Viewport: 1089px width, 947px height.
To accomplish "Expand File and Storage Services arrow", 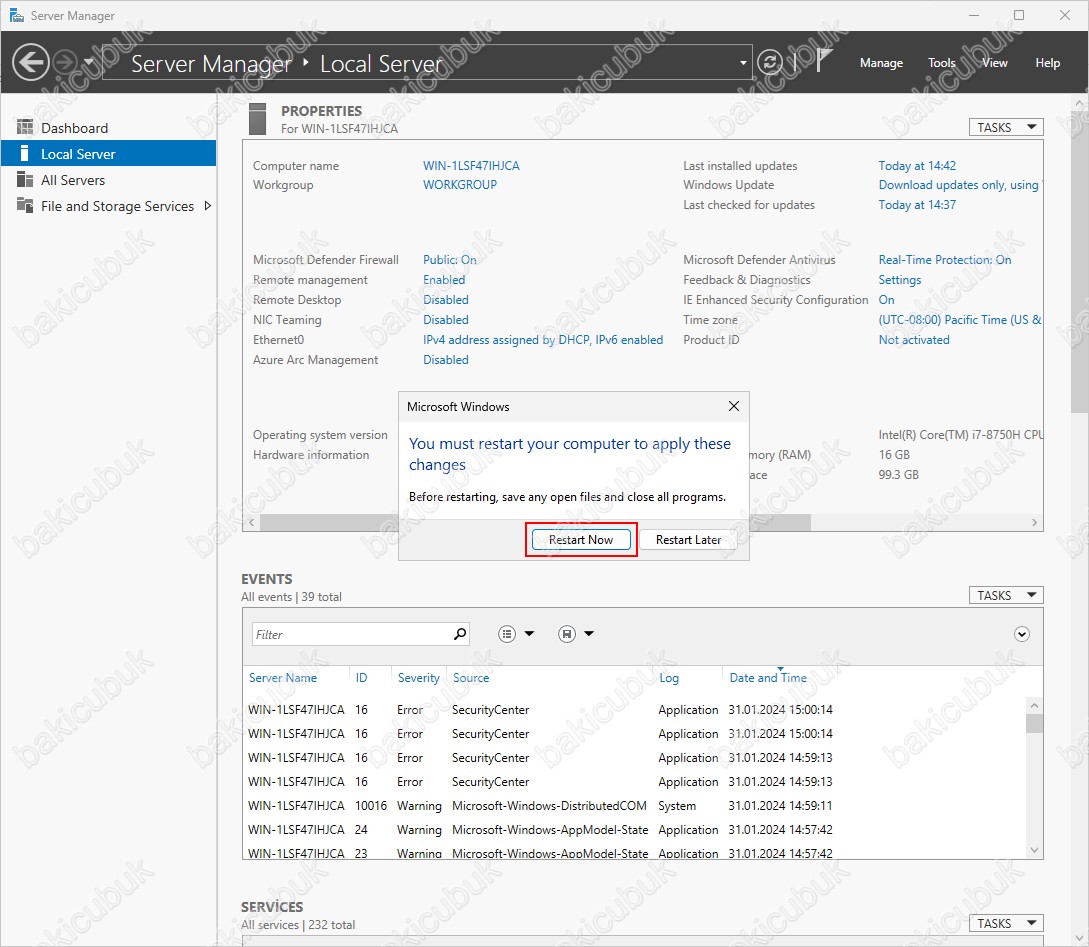I will [x=207, y=206].
